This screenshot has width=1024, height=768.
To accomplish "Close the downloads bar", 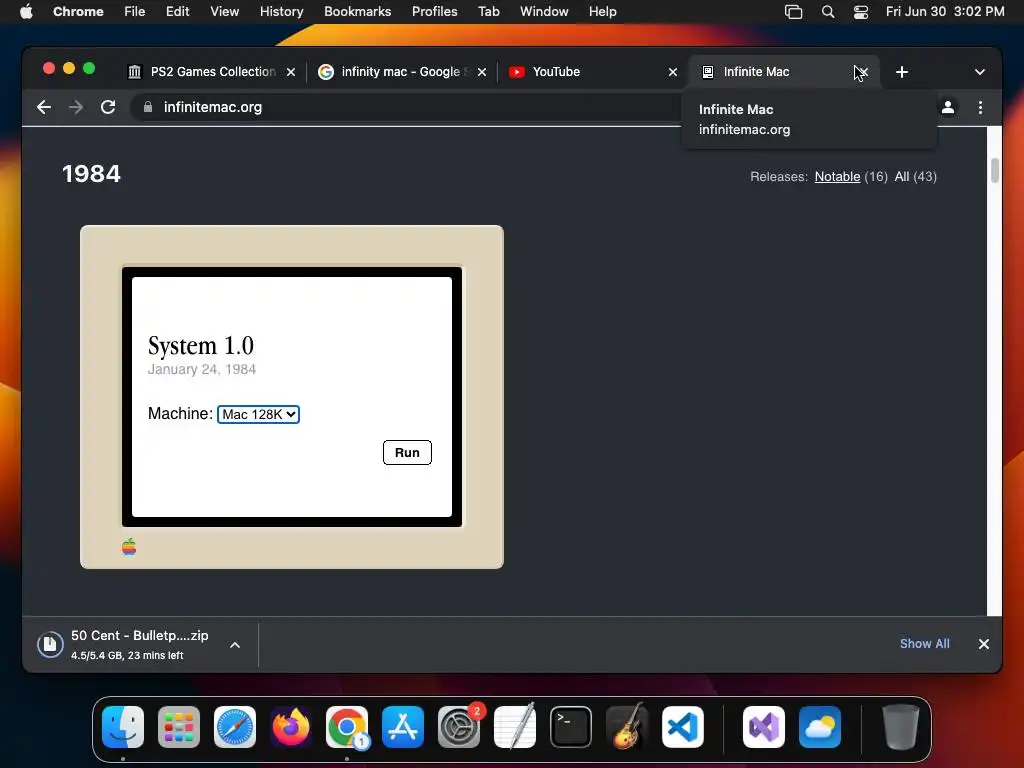I will [984, 644].
